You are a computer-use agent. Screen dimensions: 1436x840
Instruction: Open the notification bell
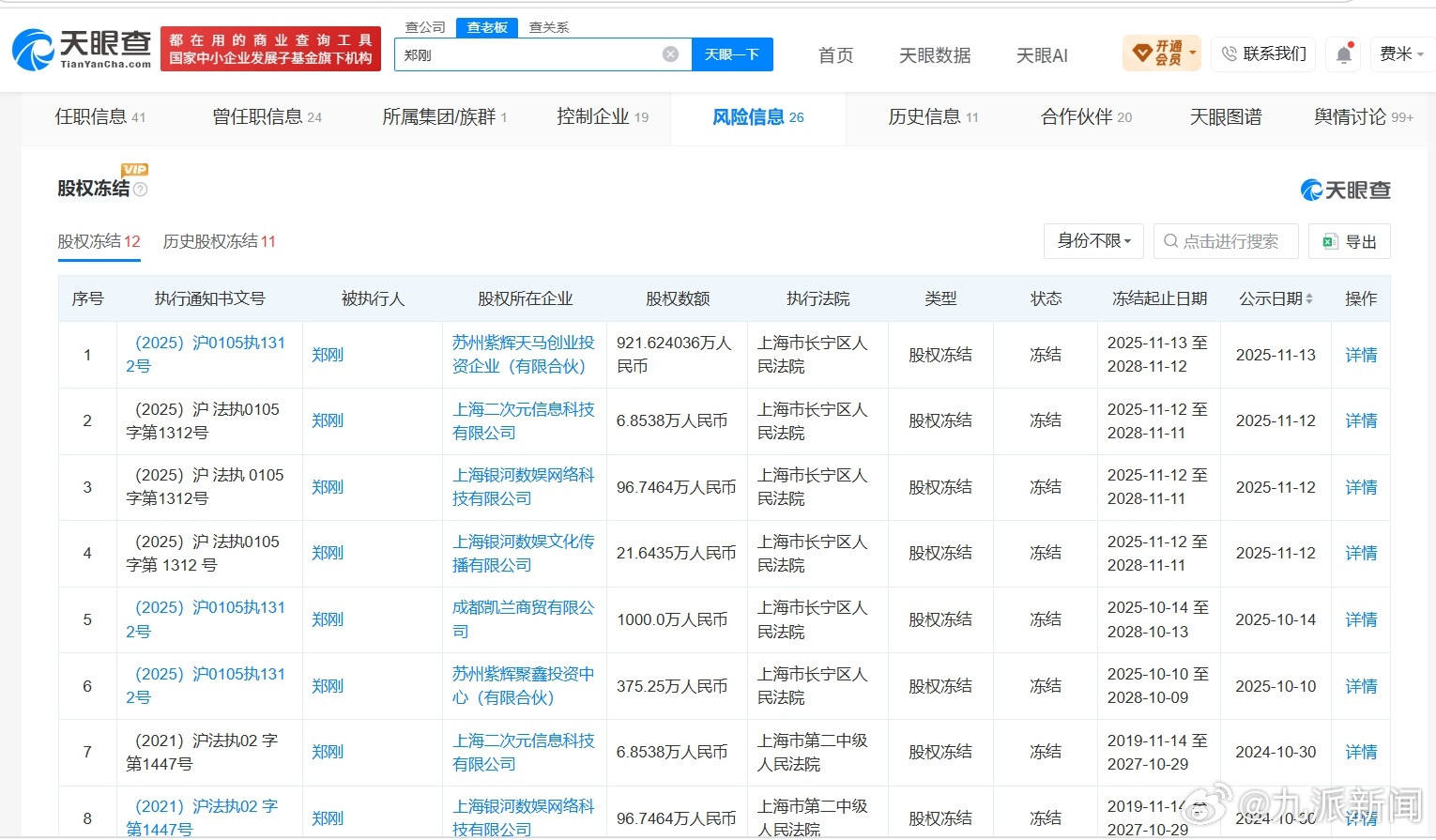point(1344,54)
